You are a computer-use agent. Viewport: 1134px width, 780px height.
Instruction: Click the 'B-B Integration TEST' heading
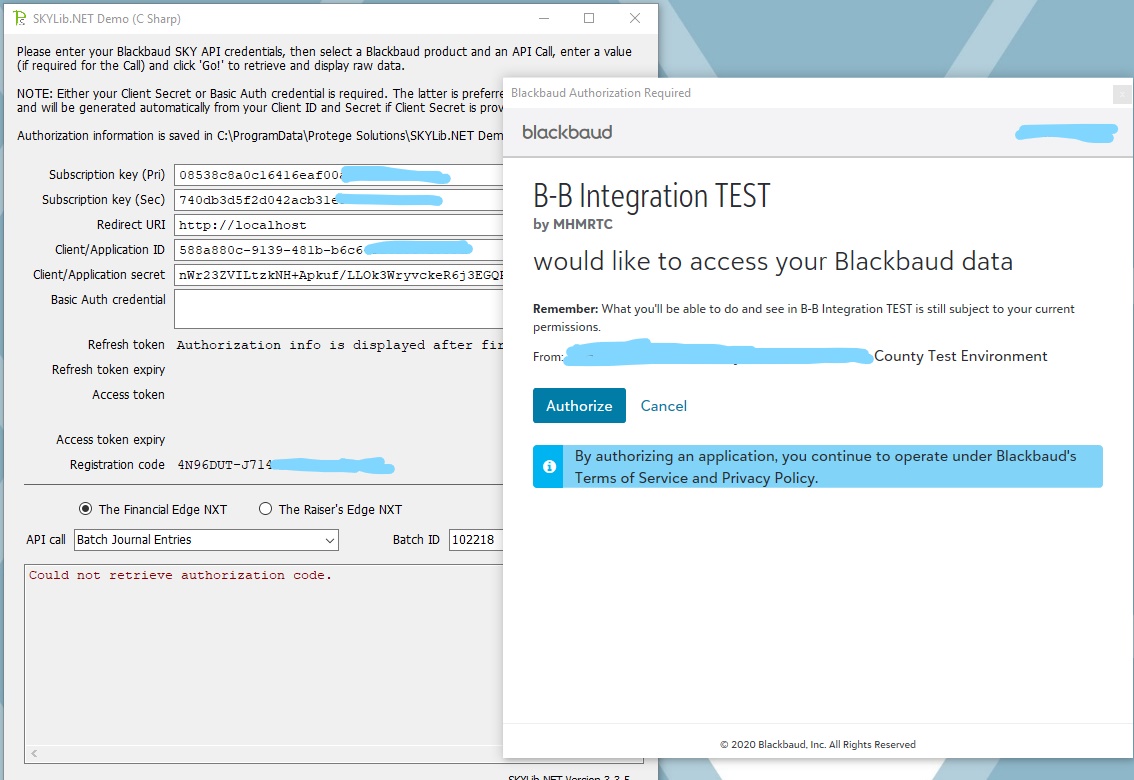tap(652, 196)
